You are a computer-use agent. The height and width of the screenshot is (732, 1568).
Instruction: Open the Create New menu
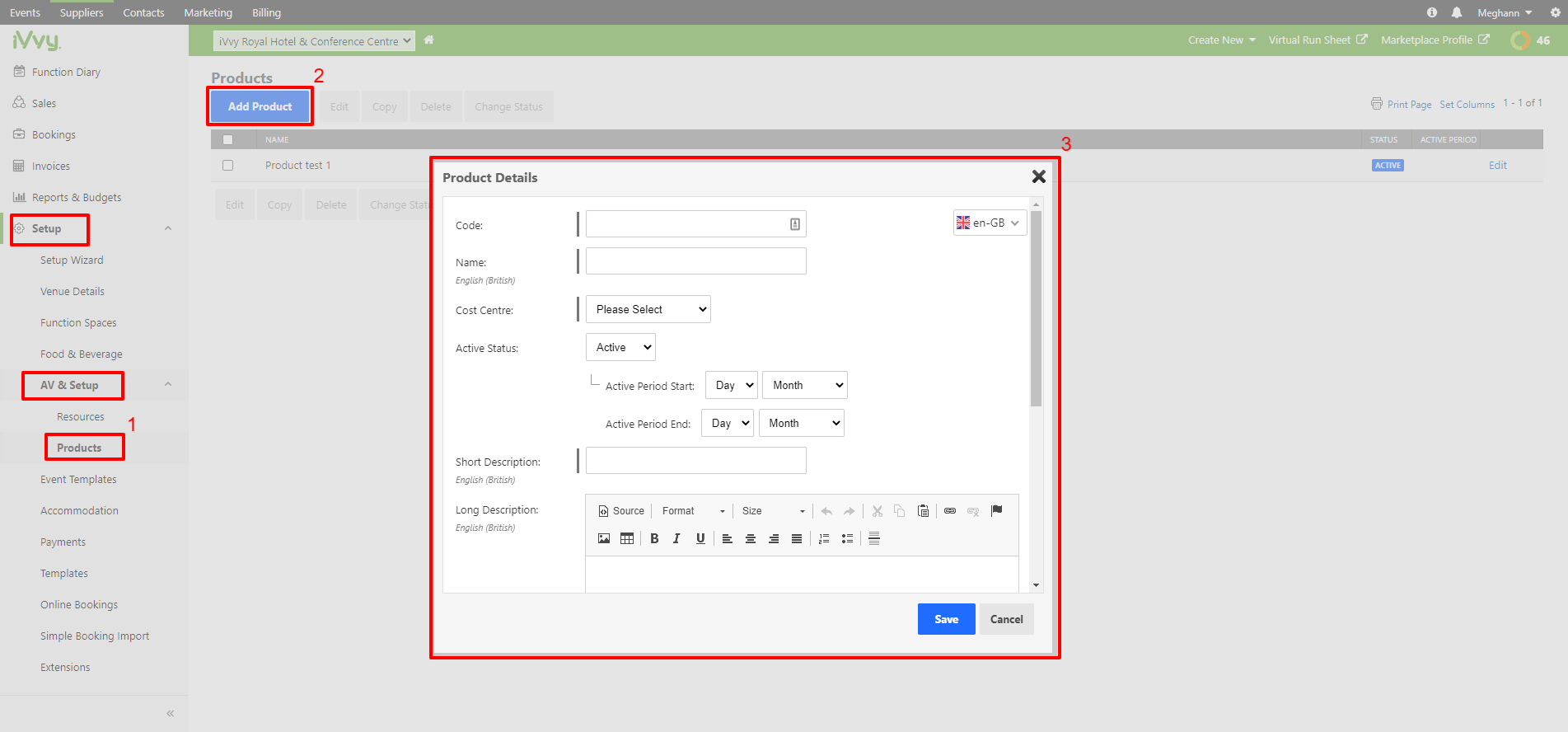pos(1222,40)
